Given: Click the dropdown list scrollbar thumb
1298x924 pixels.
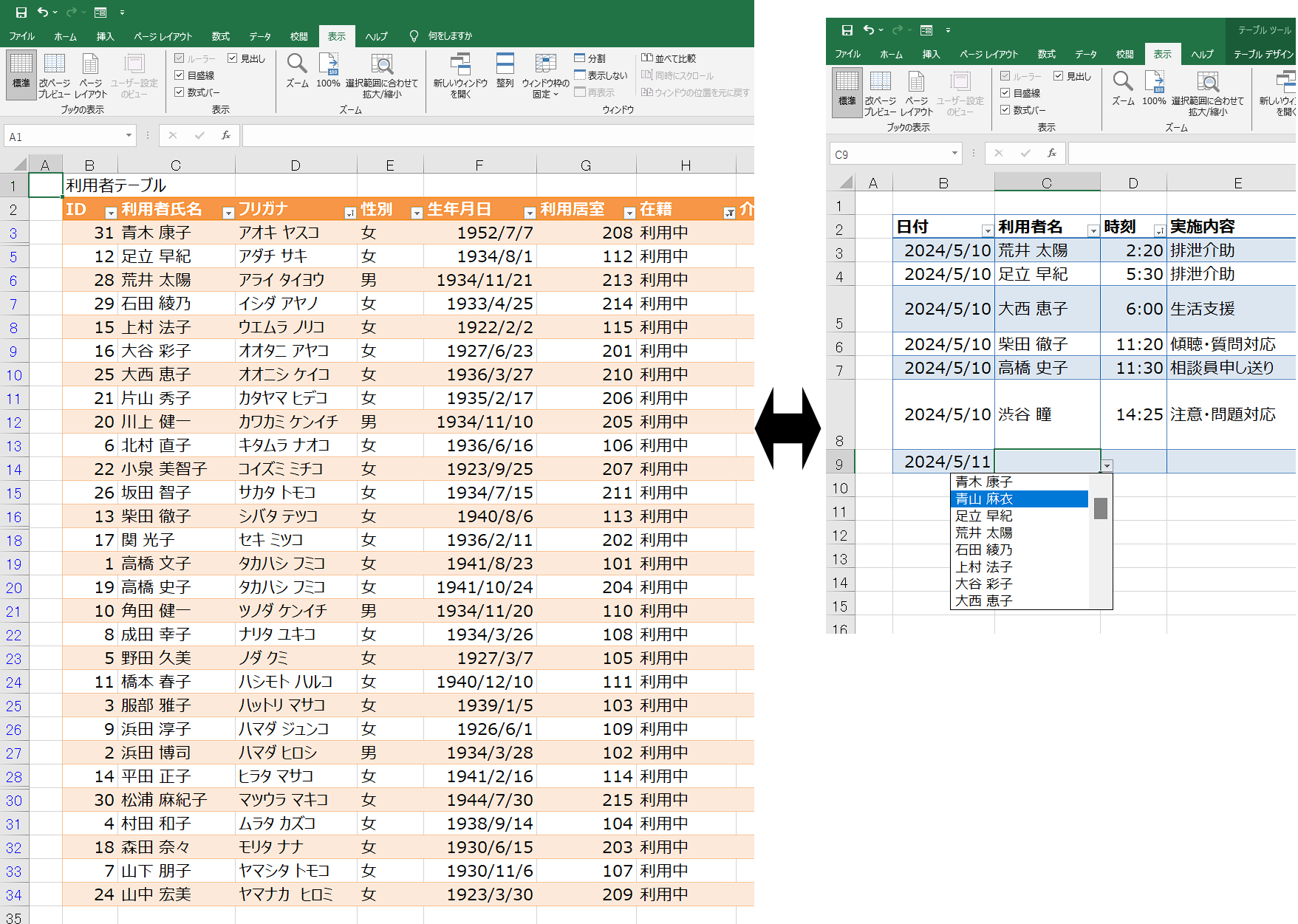Looking at the screenshot, I should [x=1100, y=508].
